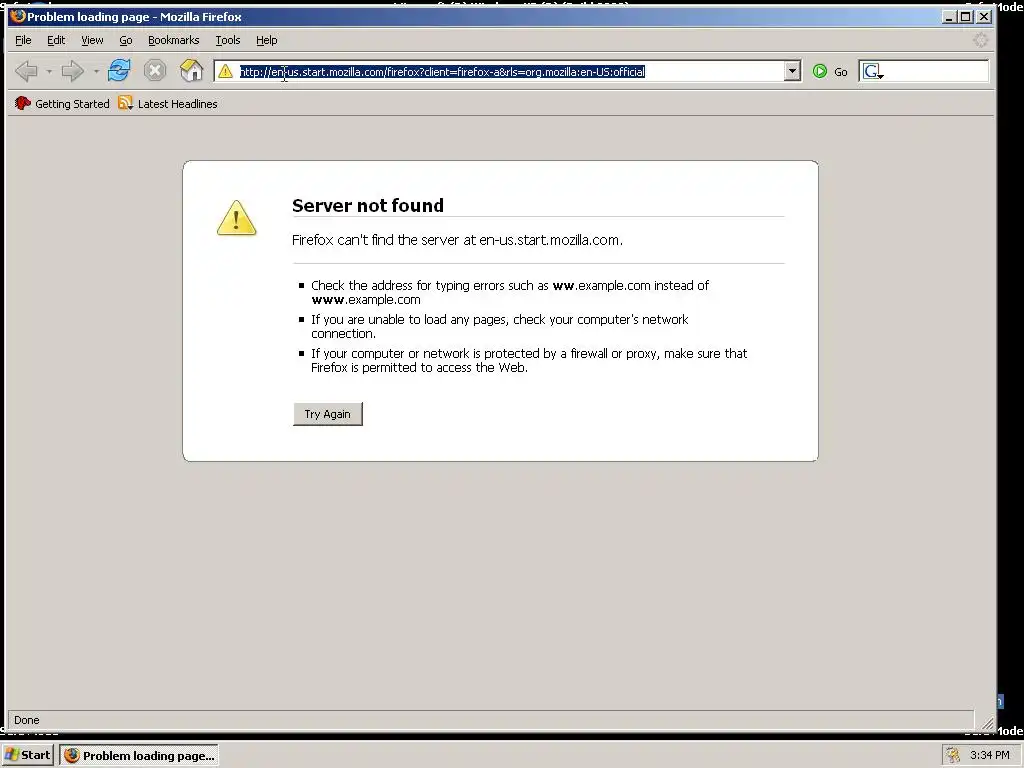Select the Problem loading page taskbar button
Screen dimensions: 1024x768
click(x=139, y=756)
